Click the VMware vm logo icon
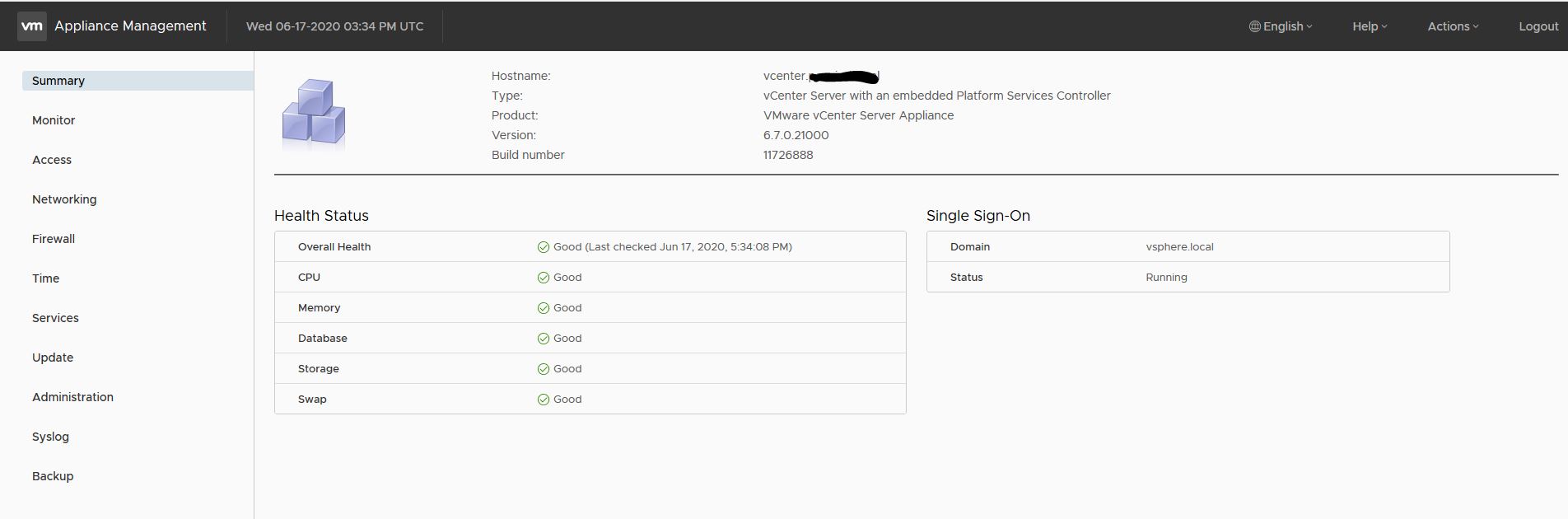Image resolution: width=1568 pixels, height=519 pixels. [31, 26]
